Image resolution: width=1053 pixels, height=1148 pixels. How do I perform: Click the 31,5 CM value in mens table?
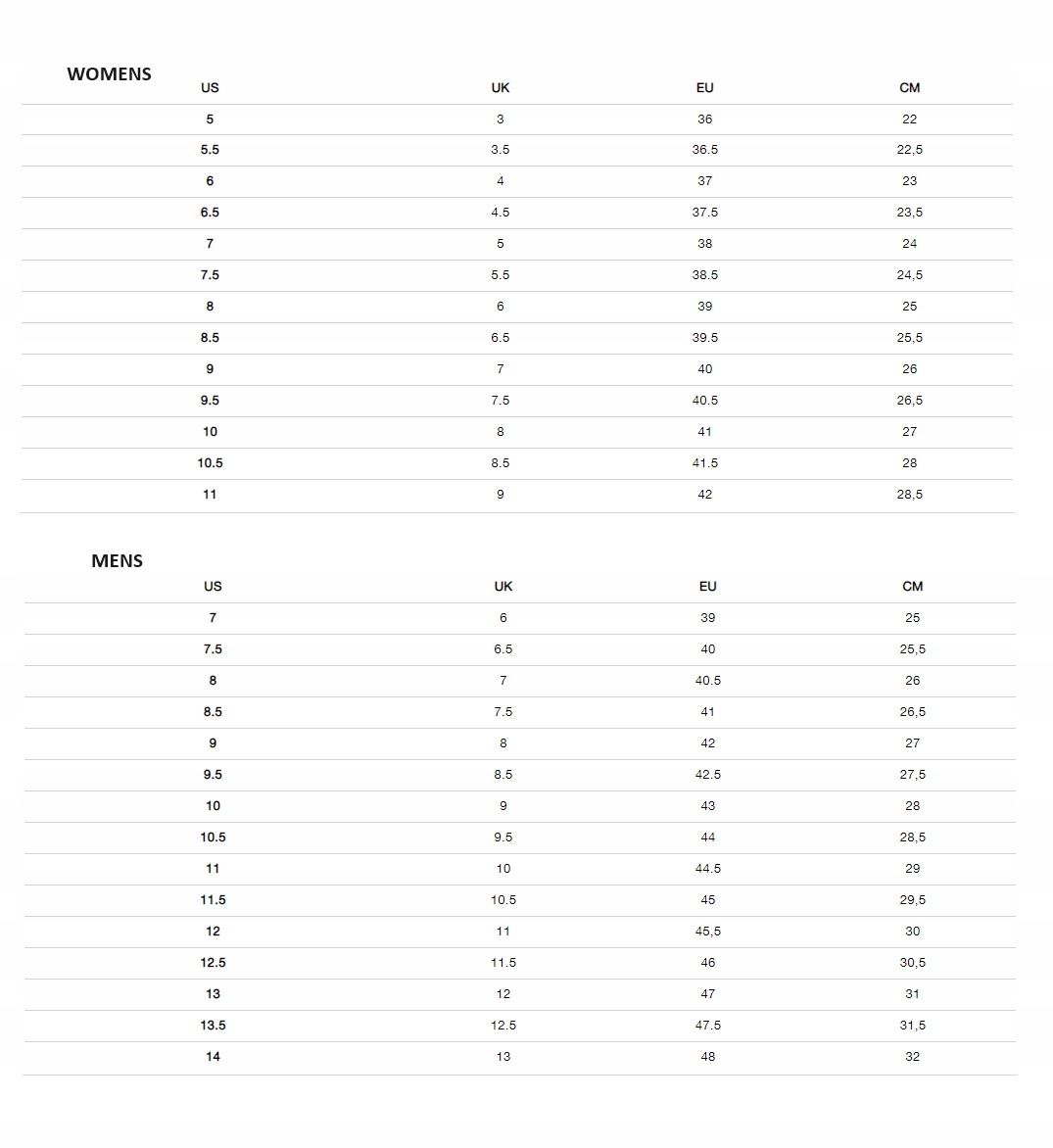click(x=912, y=1026)
